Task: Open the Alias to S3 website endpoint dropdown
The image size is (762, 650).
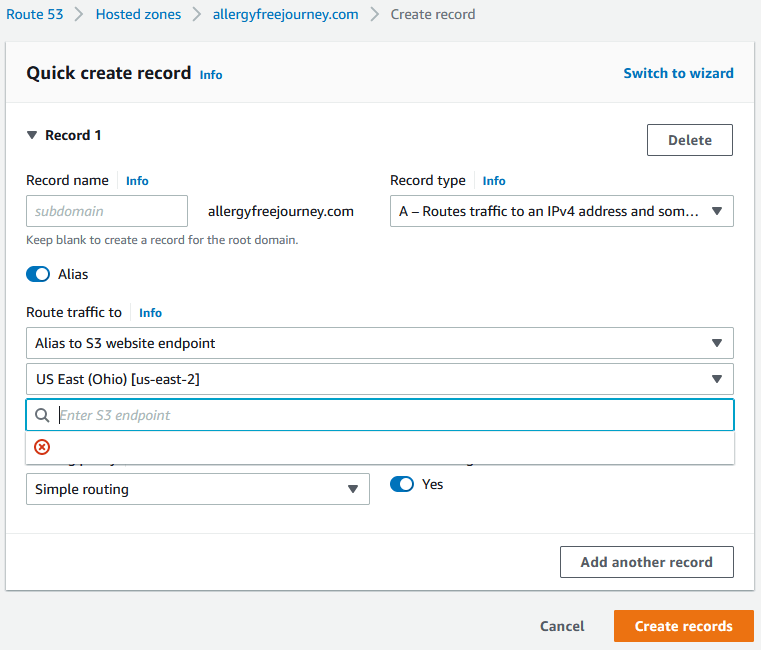Action: [x=379, y=343]
